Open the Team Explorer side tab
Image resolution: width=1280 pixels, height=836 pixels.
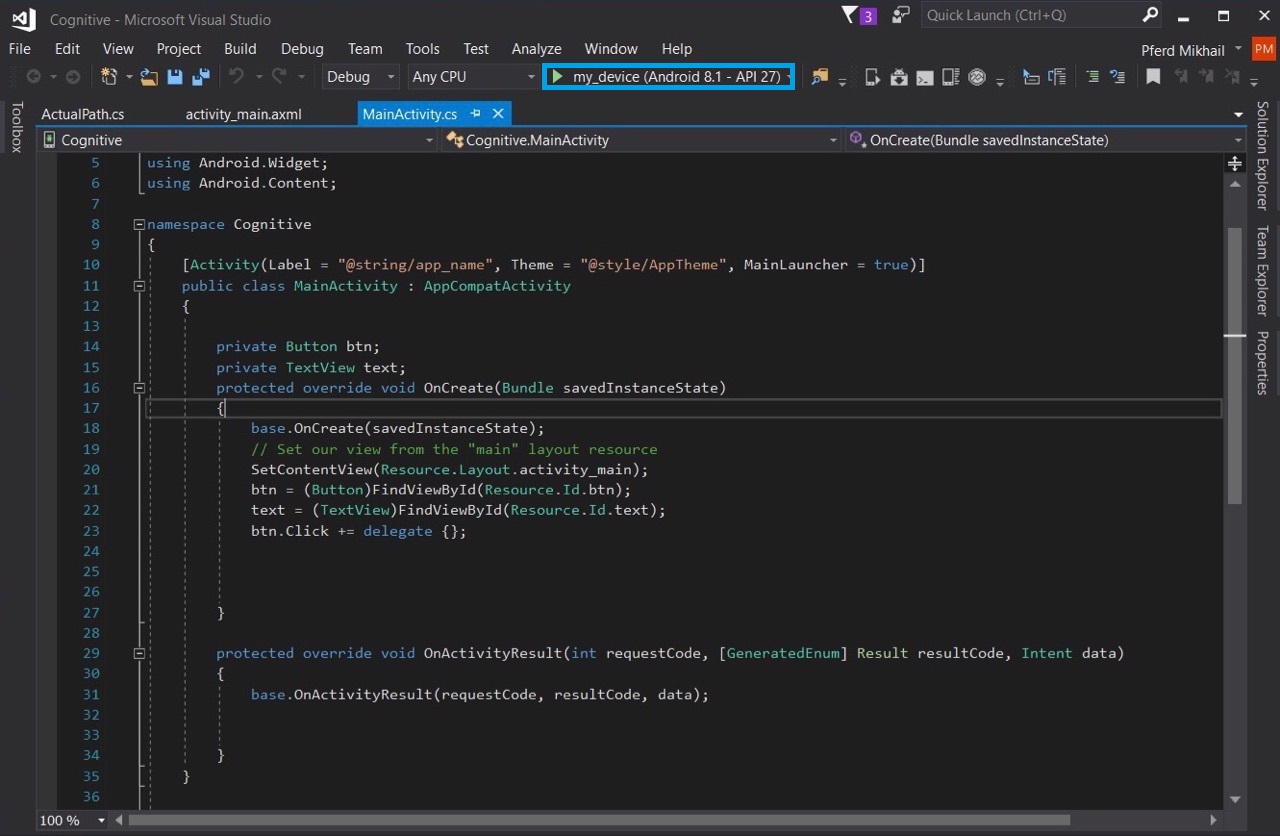coord(1262,270)
